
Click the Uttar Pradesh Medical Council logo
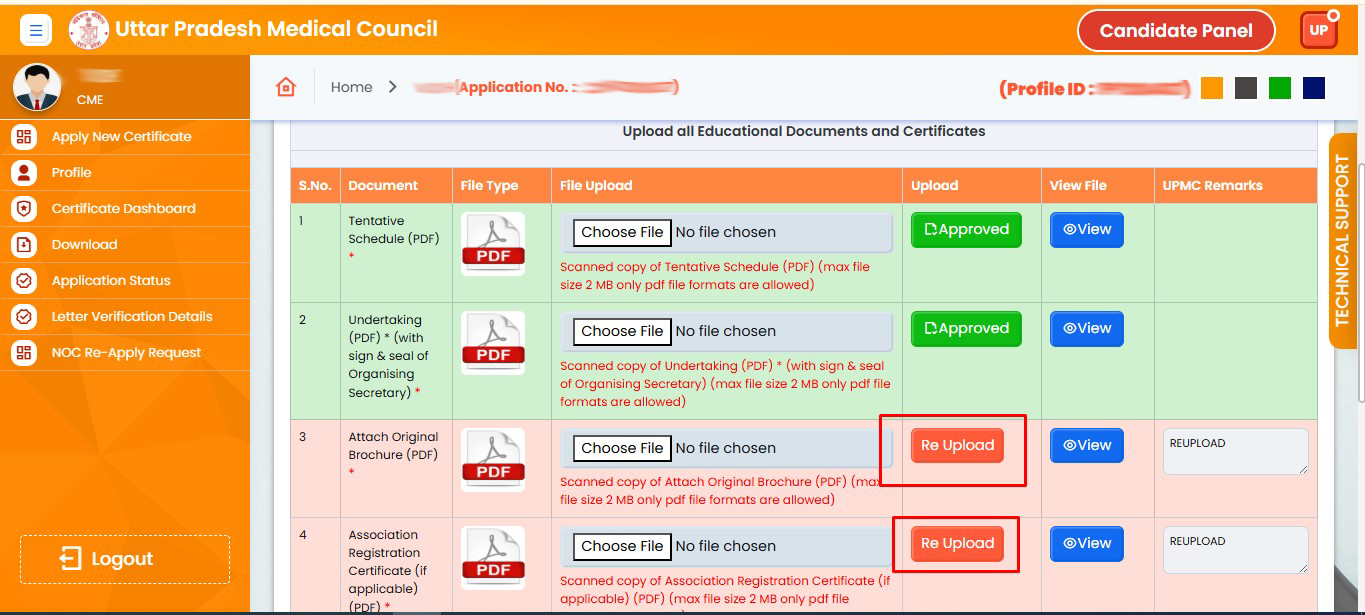(x=89, y=30)
